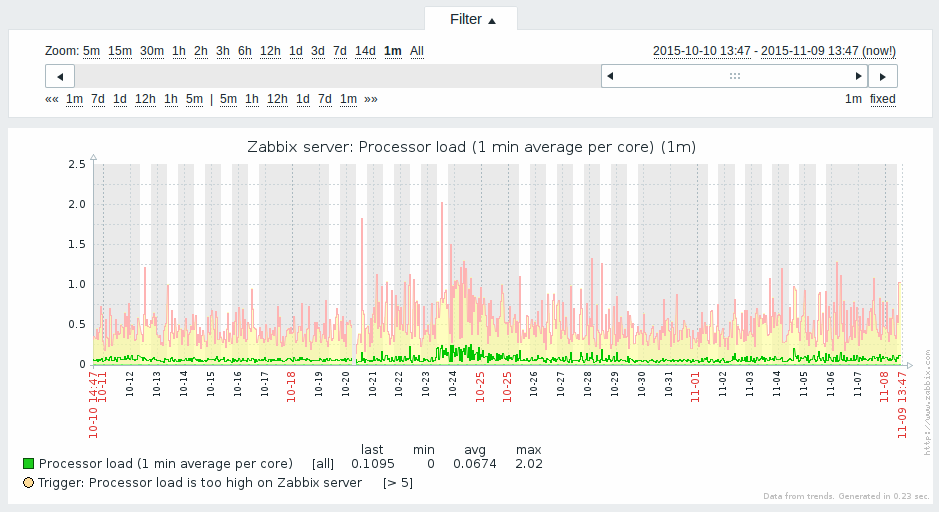Set zoom to 15m

click(x=120, y=51)
